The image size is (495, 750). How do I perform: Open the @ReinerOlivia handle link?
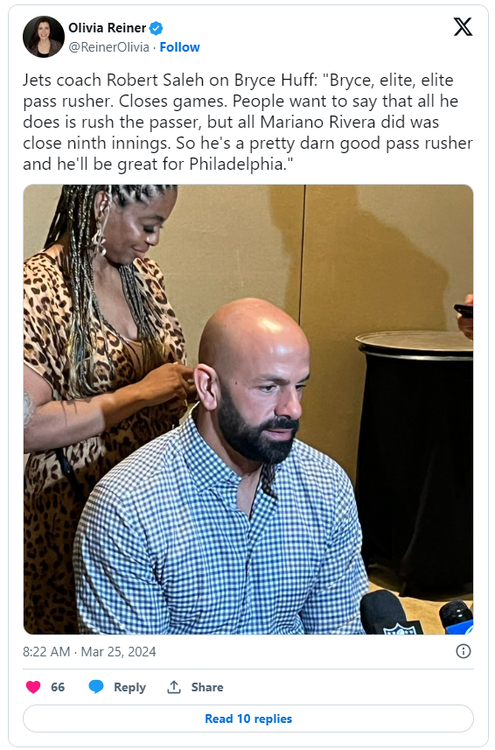[109, 47]
